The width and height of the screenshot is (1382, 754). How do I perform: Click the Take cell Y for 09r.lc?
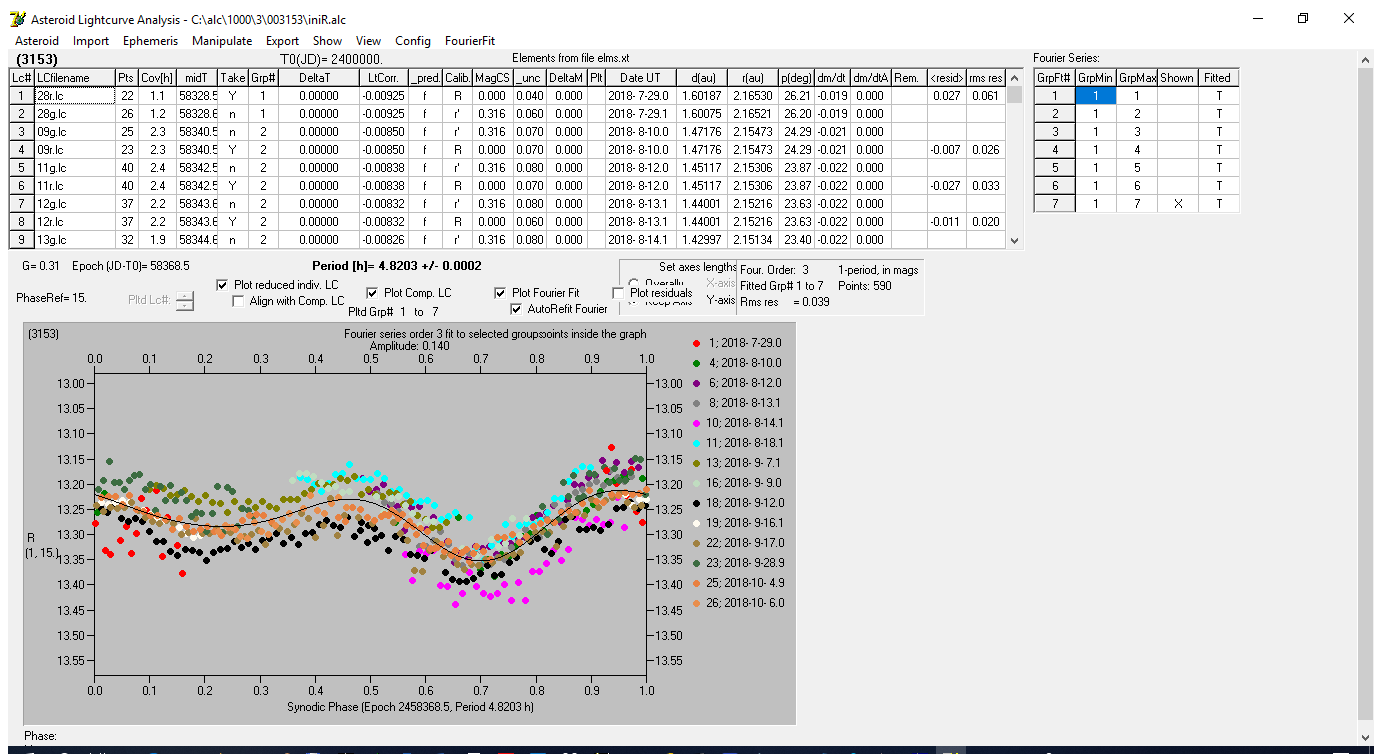pos(232,149)
